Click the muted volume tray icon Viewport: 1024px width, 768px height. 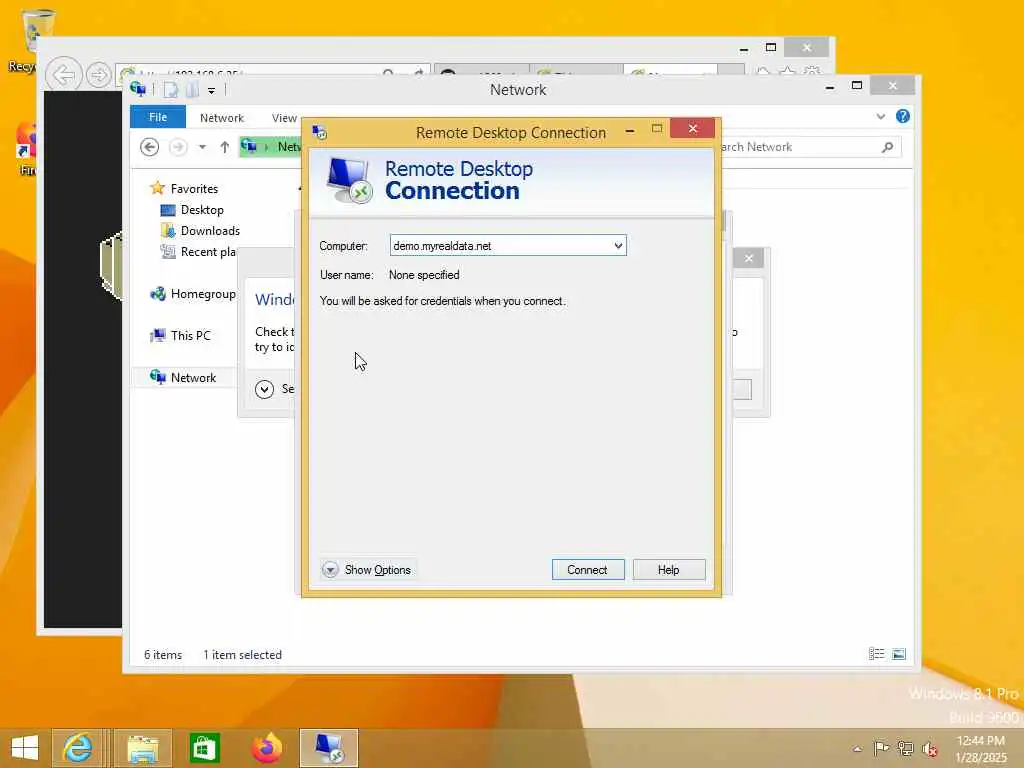(929, 749)
